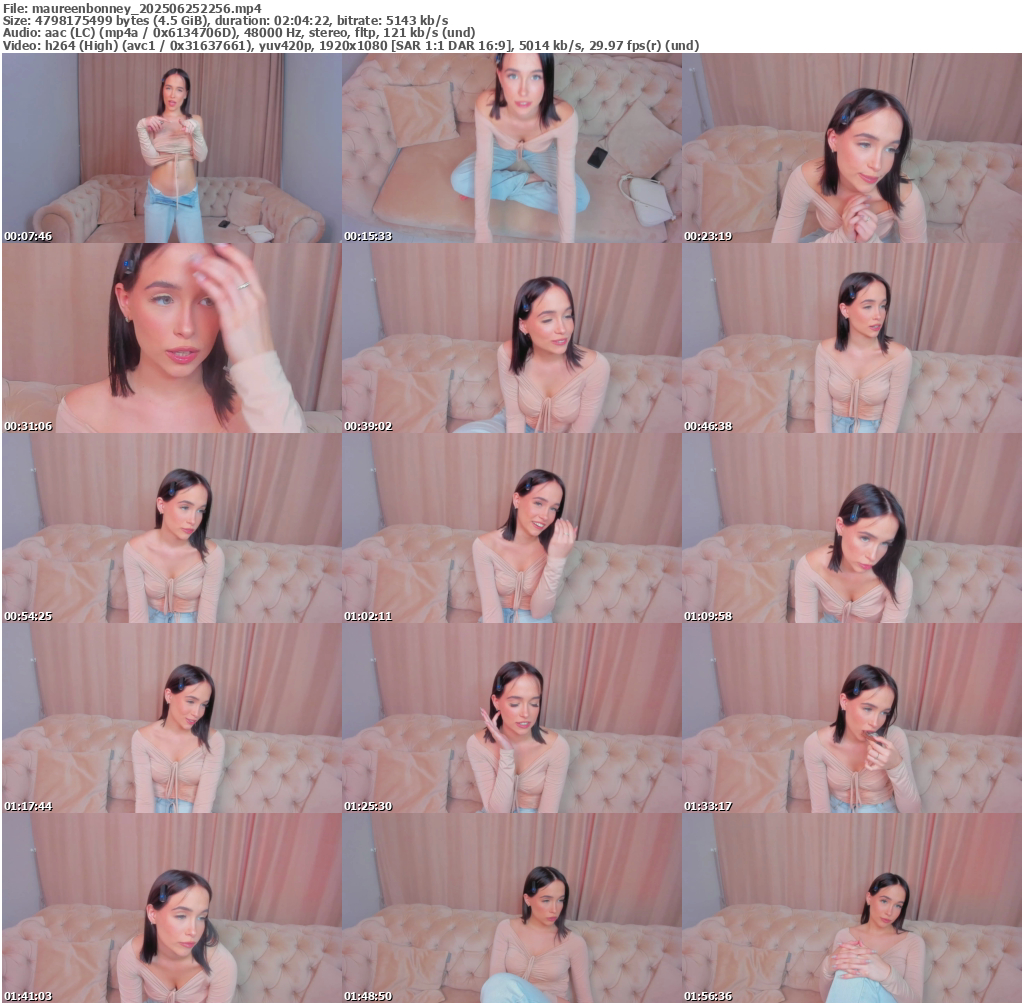Open the thumbnail at 01:41:03

coord(171,908)
